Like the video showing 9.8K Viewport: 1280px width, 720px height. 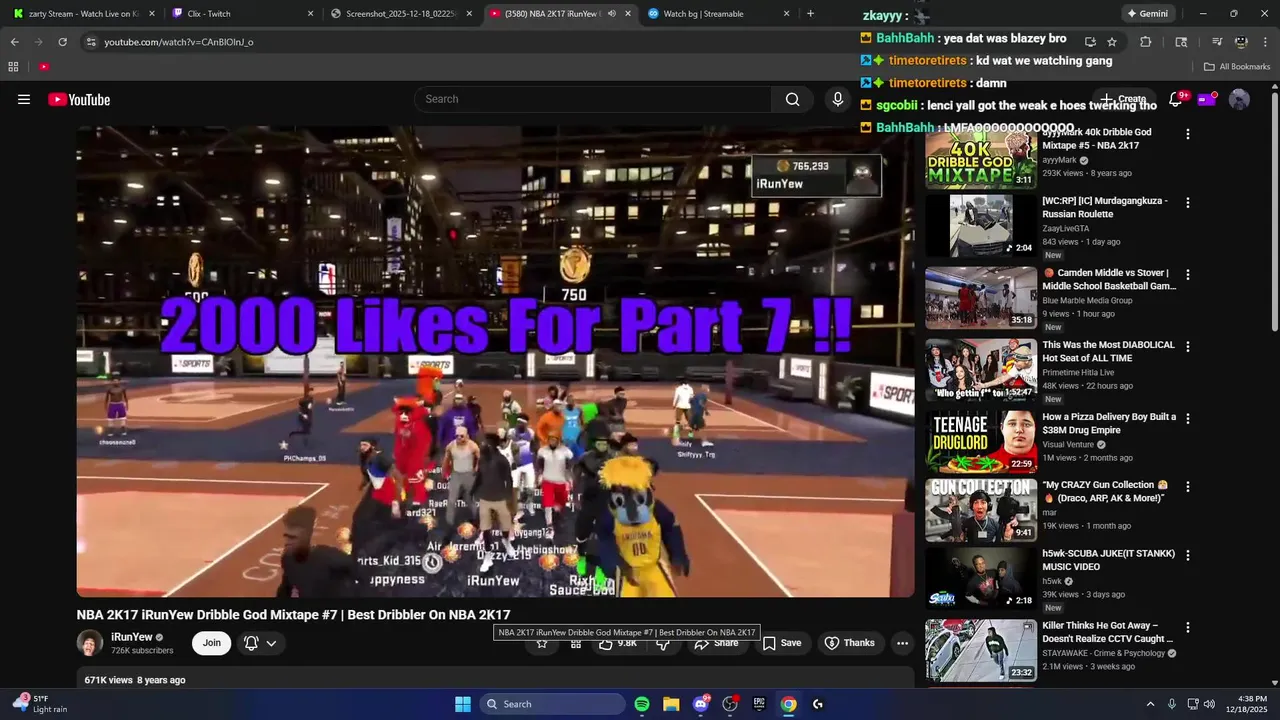(617, 643)
